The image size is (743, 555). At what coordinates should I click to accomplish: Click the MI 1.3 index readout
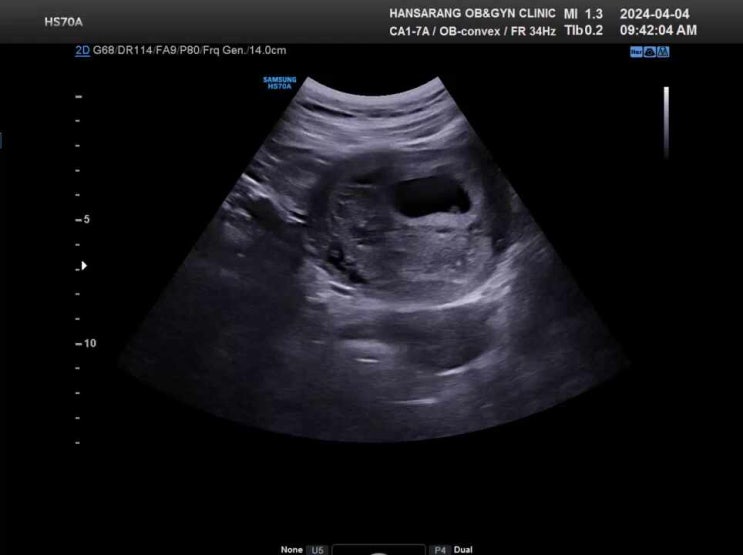[x=583, y=14]
